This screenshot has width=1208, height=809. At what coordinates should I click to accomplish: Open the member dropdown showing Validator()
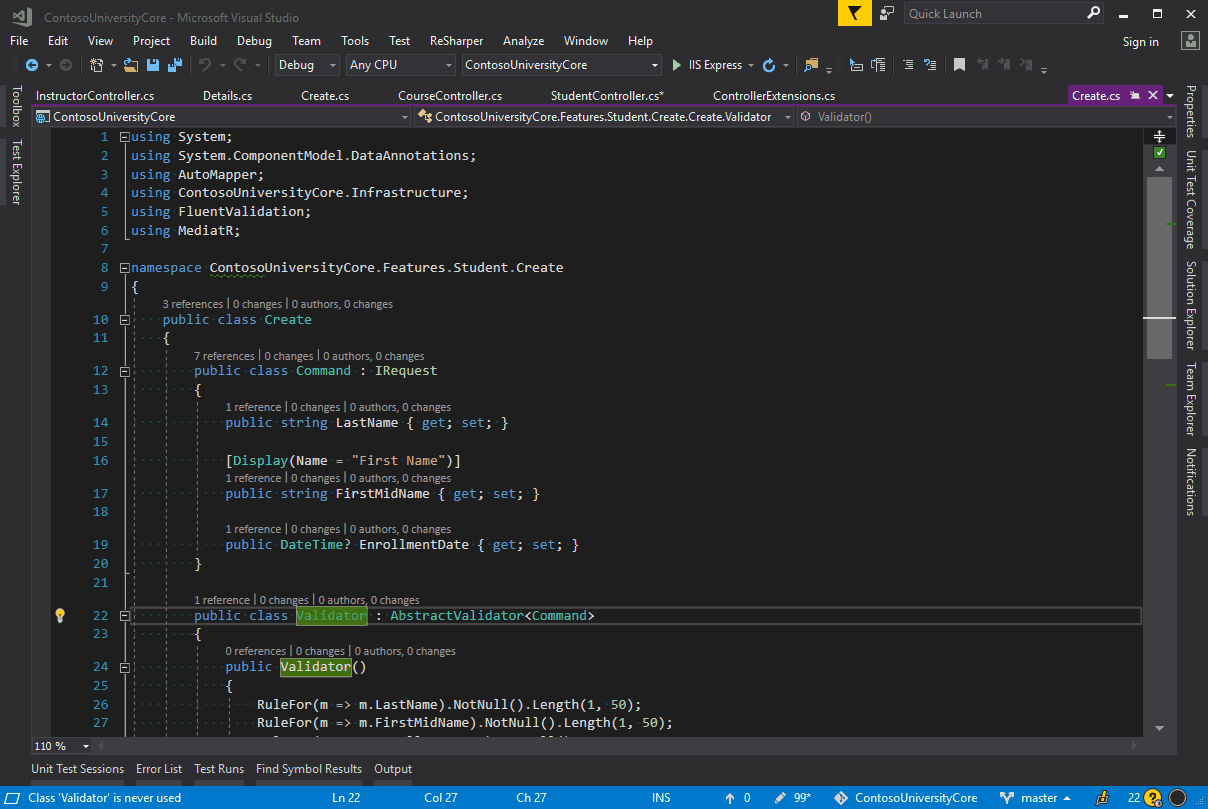(x=987, y=117)
